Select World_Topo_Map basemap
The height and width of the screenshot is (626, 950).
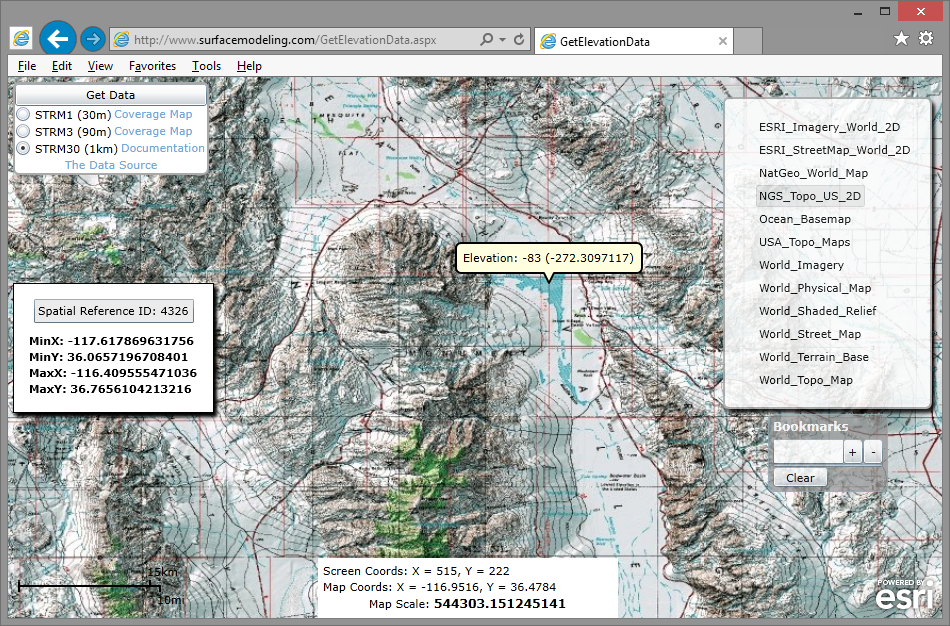point(806,380)
